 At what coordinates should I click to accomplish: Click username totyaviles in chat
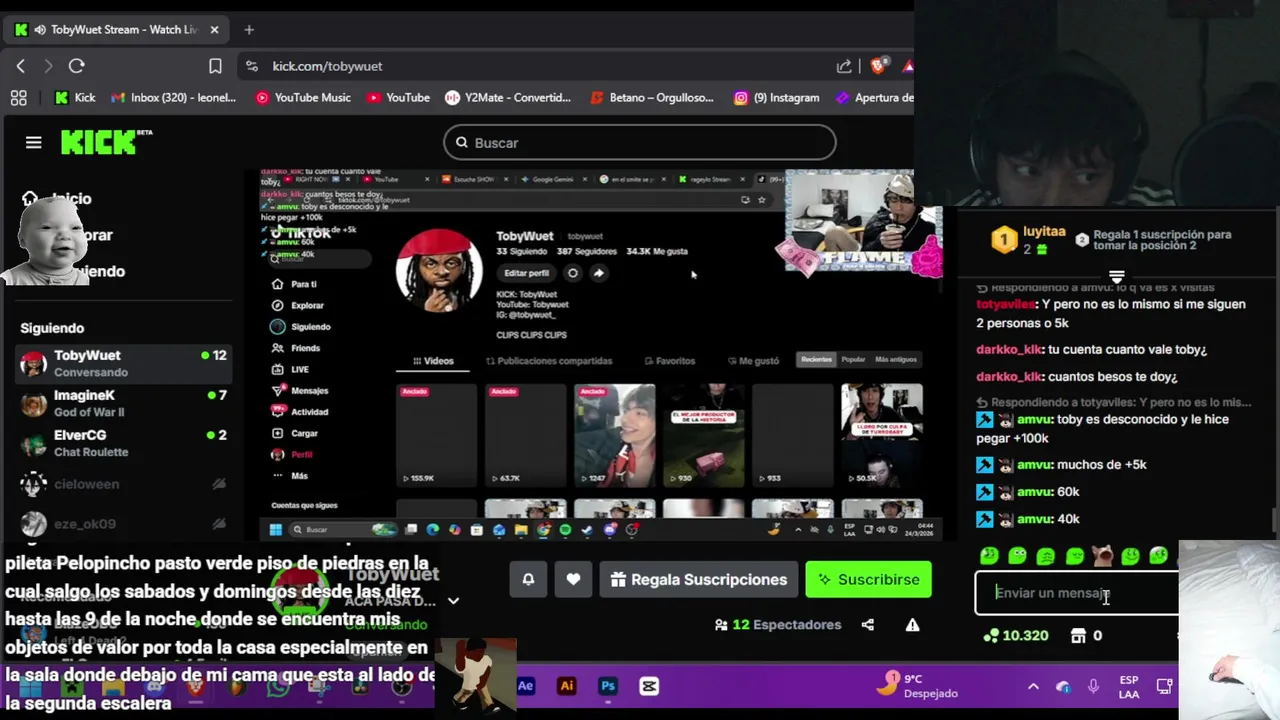pos(1005,304)
